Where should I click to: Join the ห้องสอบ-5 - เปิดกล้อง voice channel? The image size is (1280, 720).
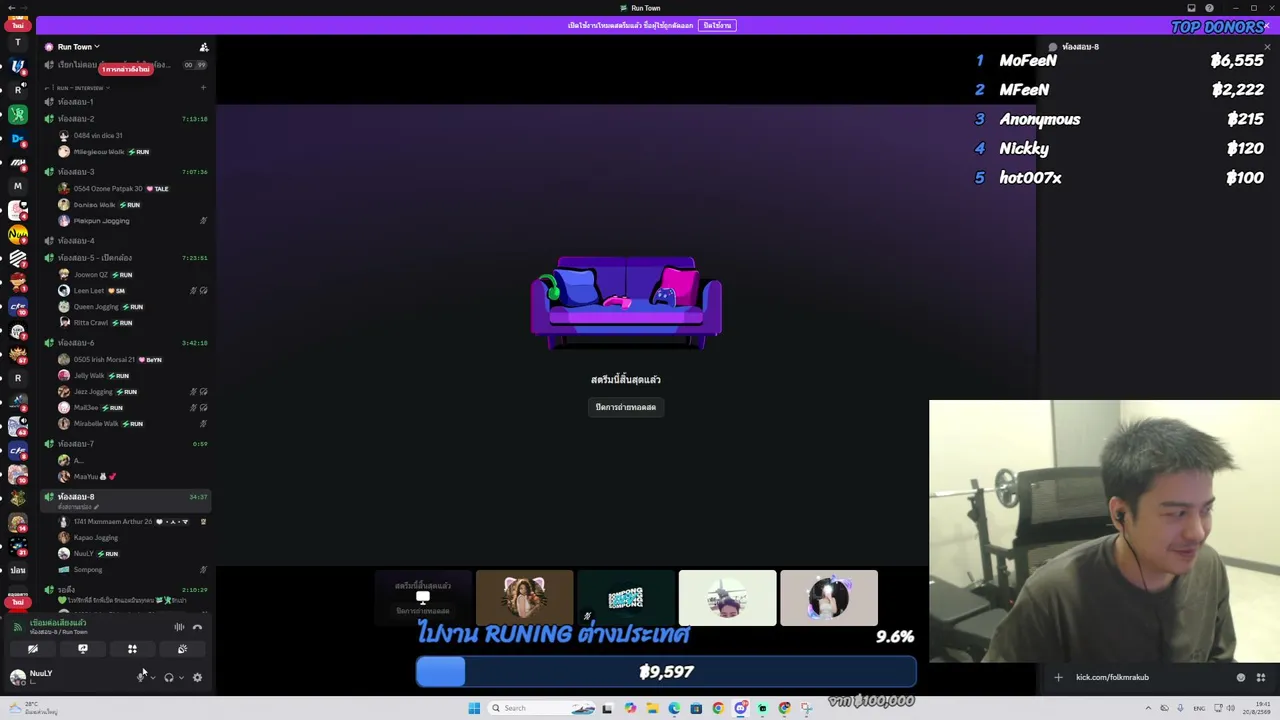[126, 258]
